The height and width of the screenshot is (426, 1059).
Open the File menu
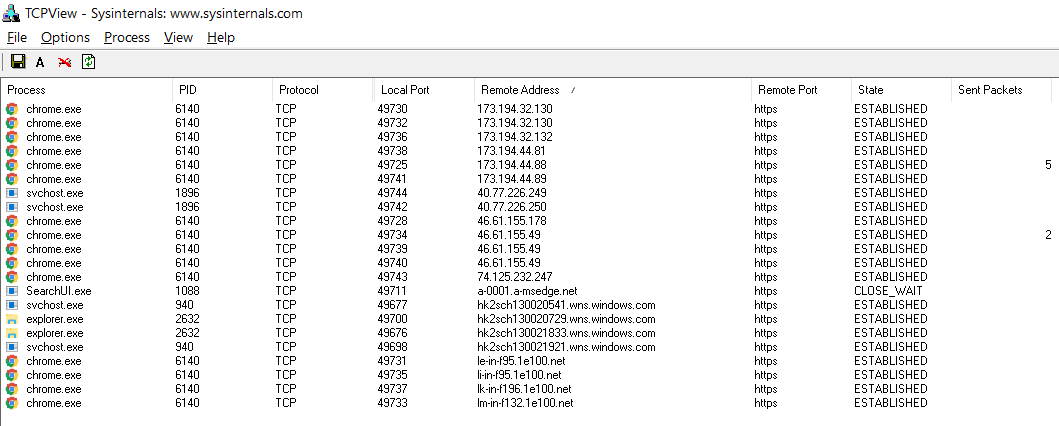tap(17, 37)
